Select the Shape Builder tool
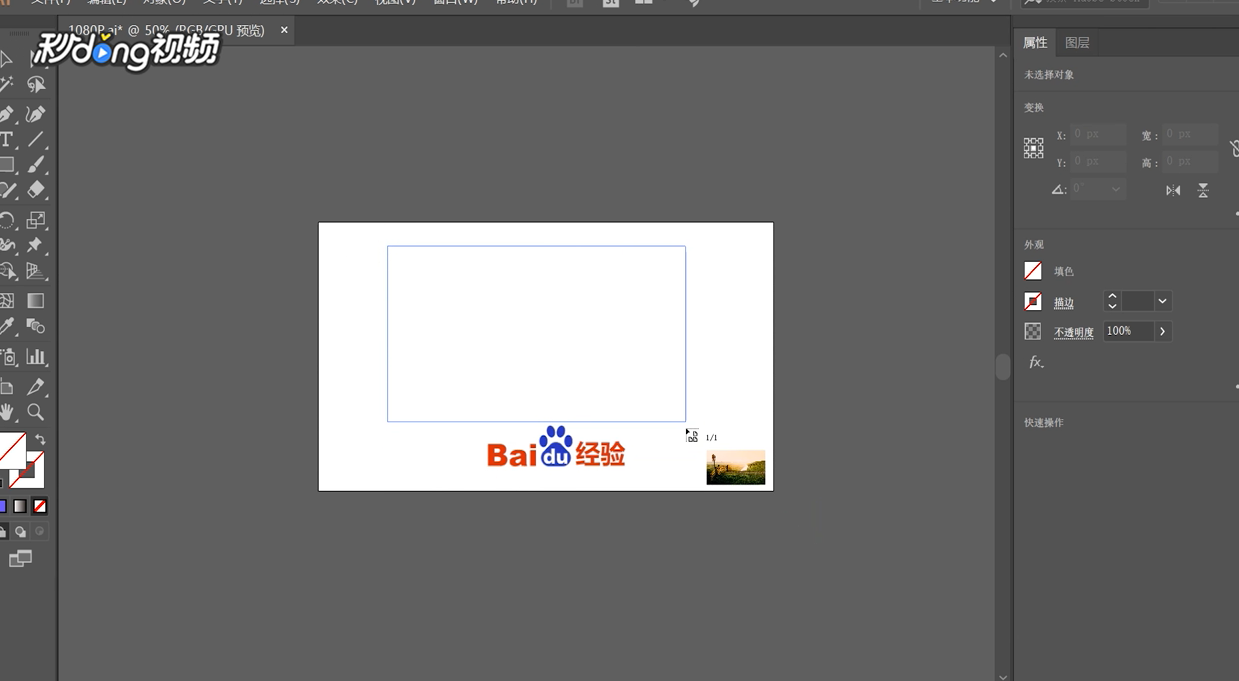The image size is (1239, 681). coord(7,271)
